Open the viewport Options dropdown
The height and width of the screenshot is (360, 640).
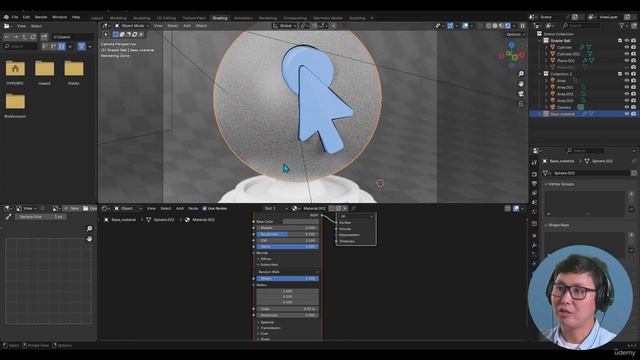(x=515, y=35)
